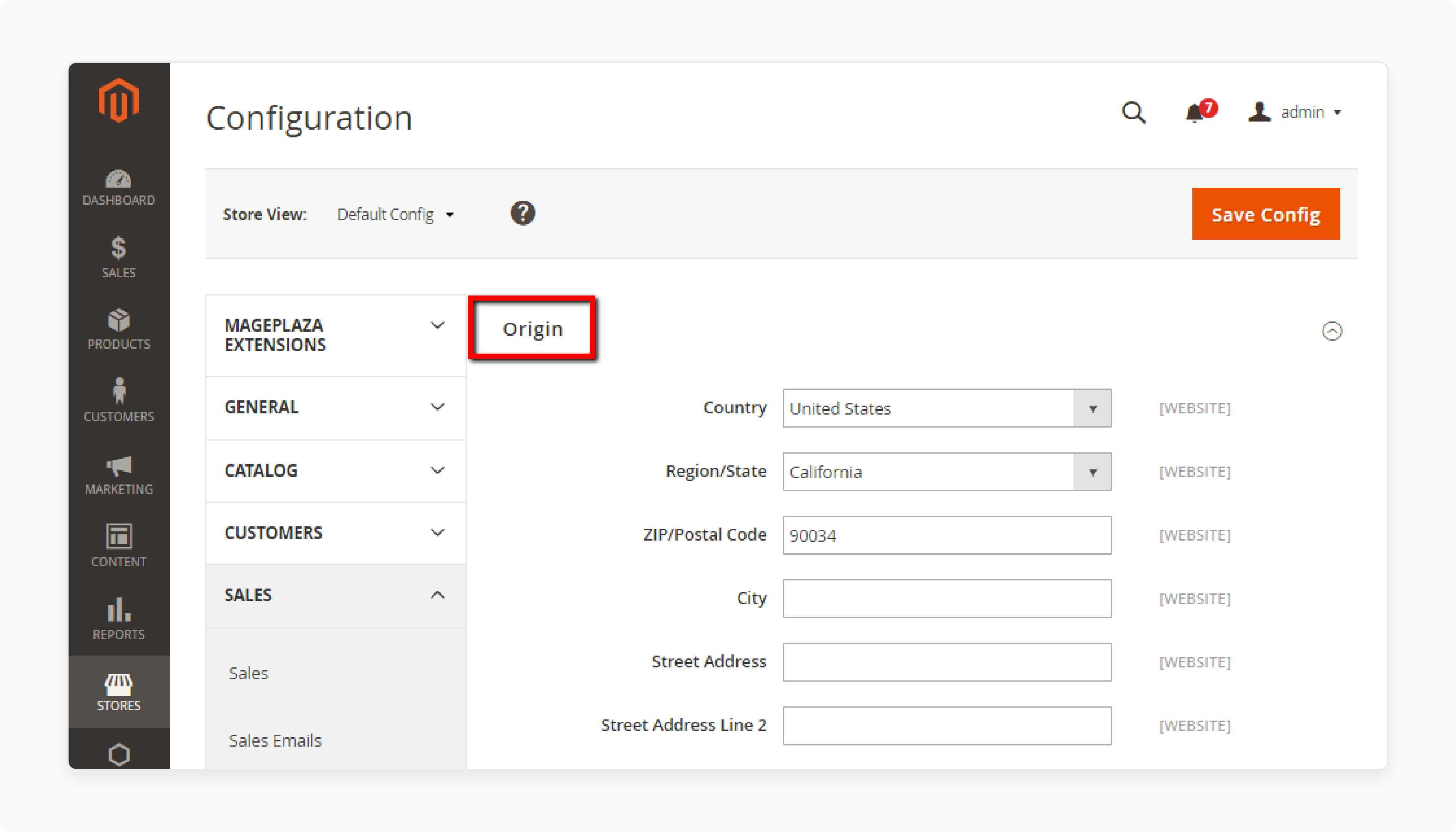Open the Reports menu
Image resolution: width=1456 pixels, height=832 pixels.
tap(119, 618)
